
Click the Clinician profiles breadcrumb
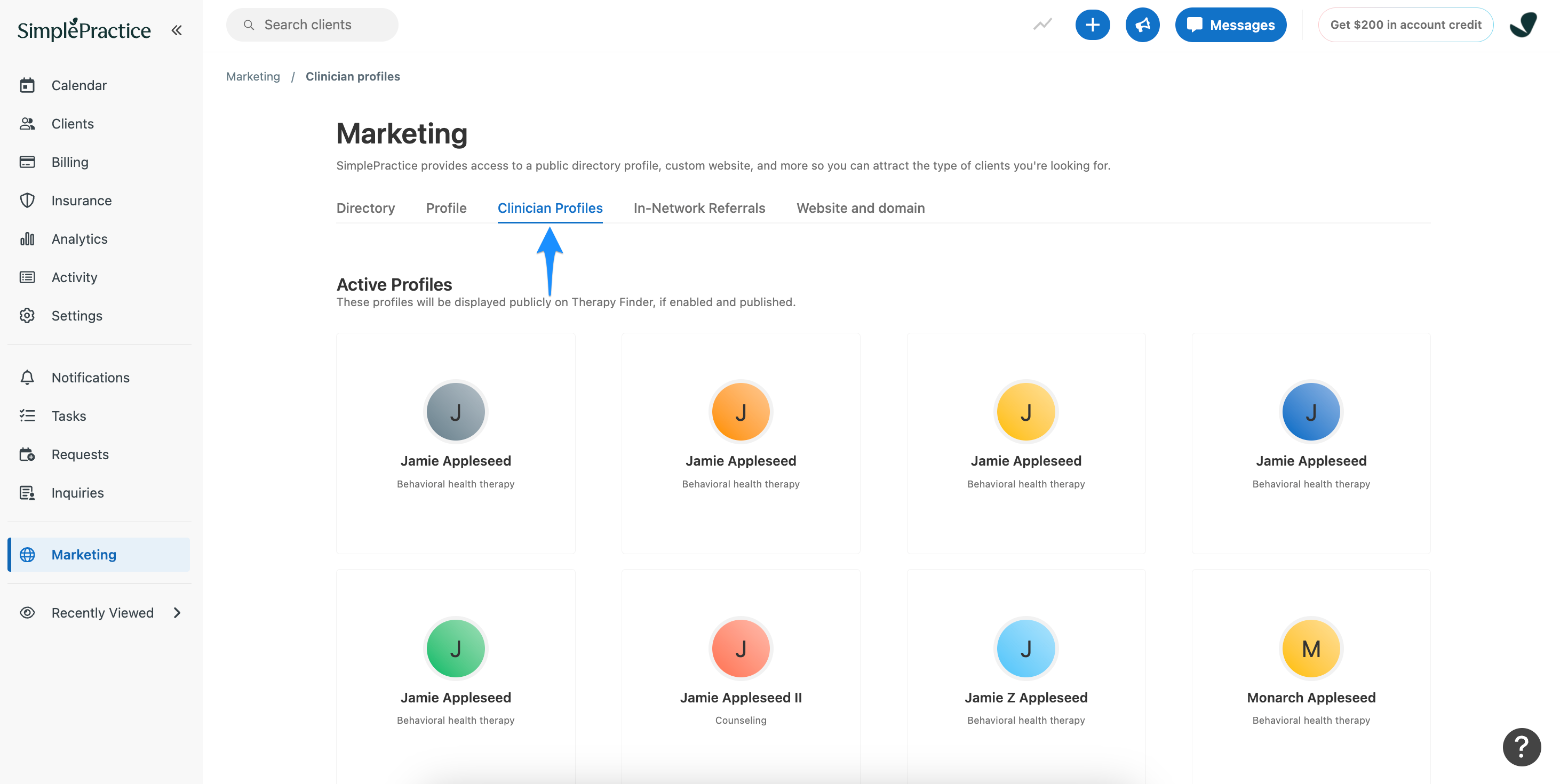tap(353, 76)
